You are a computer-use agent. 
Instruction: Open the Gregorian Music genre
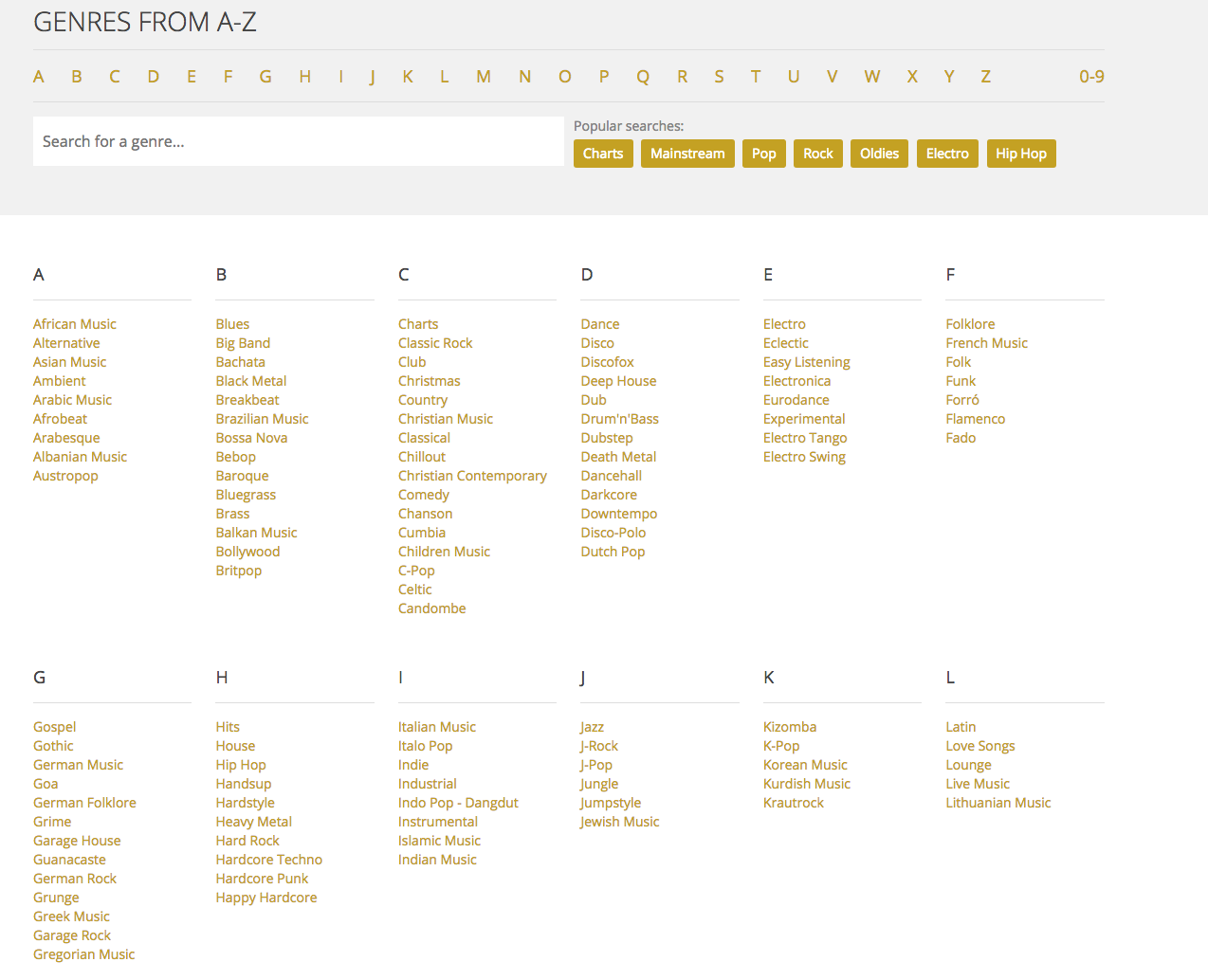[x=84, y=954]
